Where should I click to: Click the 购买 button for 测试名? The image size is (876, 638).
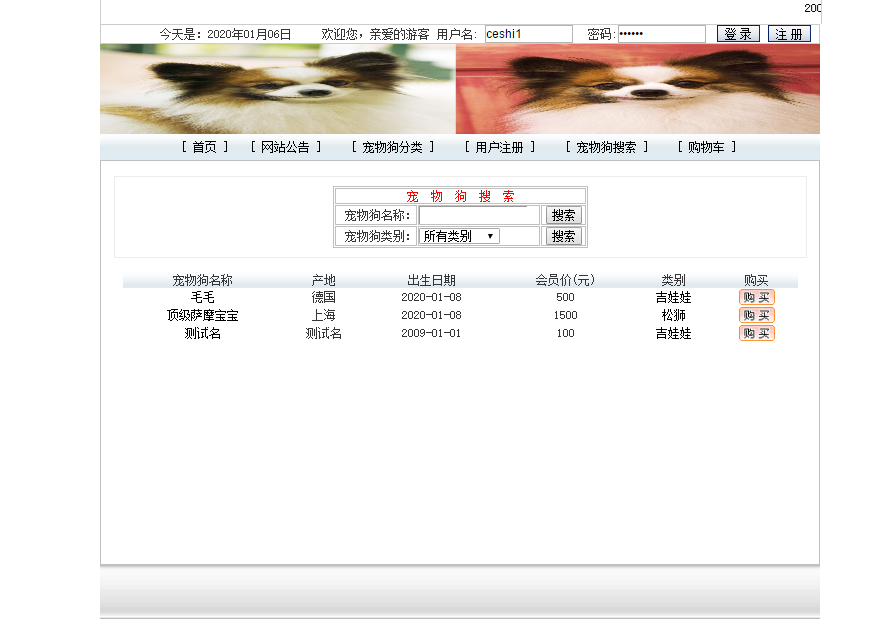click(x=756, y=333)
